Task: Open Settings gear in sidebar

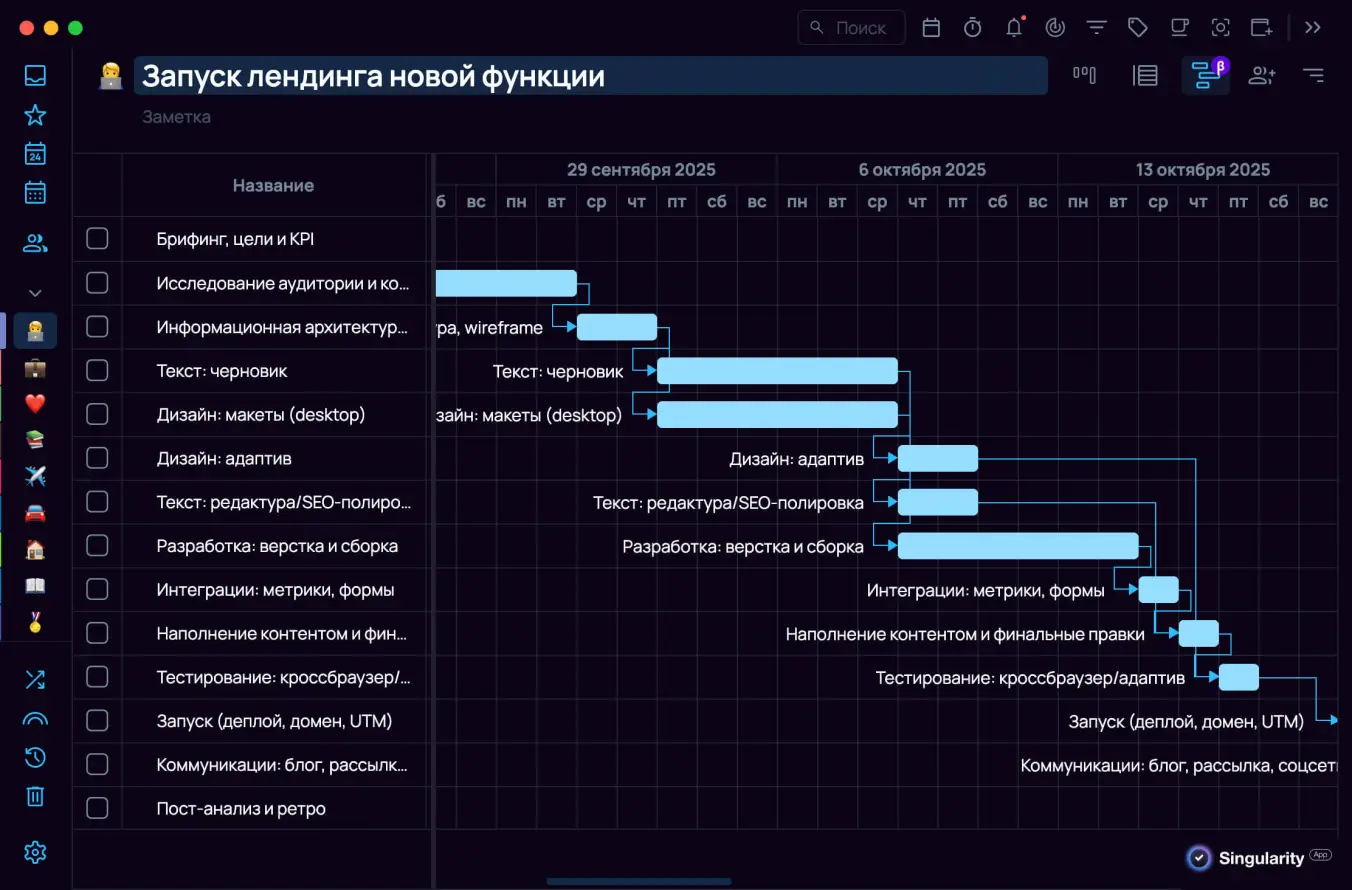Action: [35, 852]
